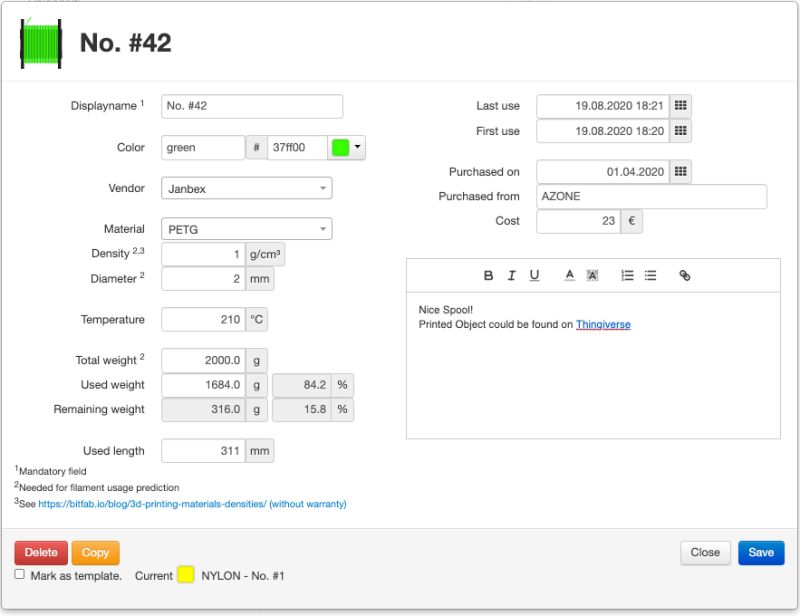Click the 'Nice Spool!' note text

coord(445,310)
